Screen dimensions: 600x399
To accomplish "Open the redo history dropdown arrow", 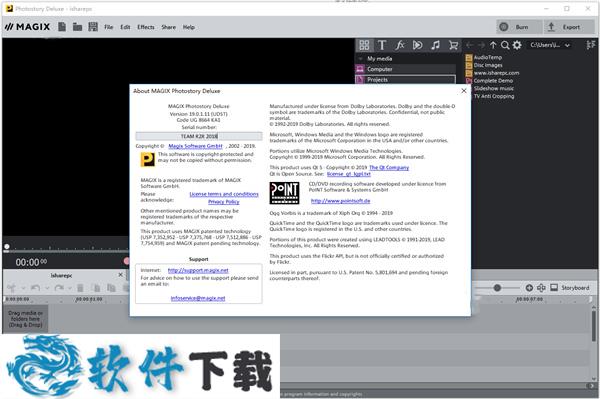I will click(x=70, y=288).
